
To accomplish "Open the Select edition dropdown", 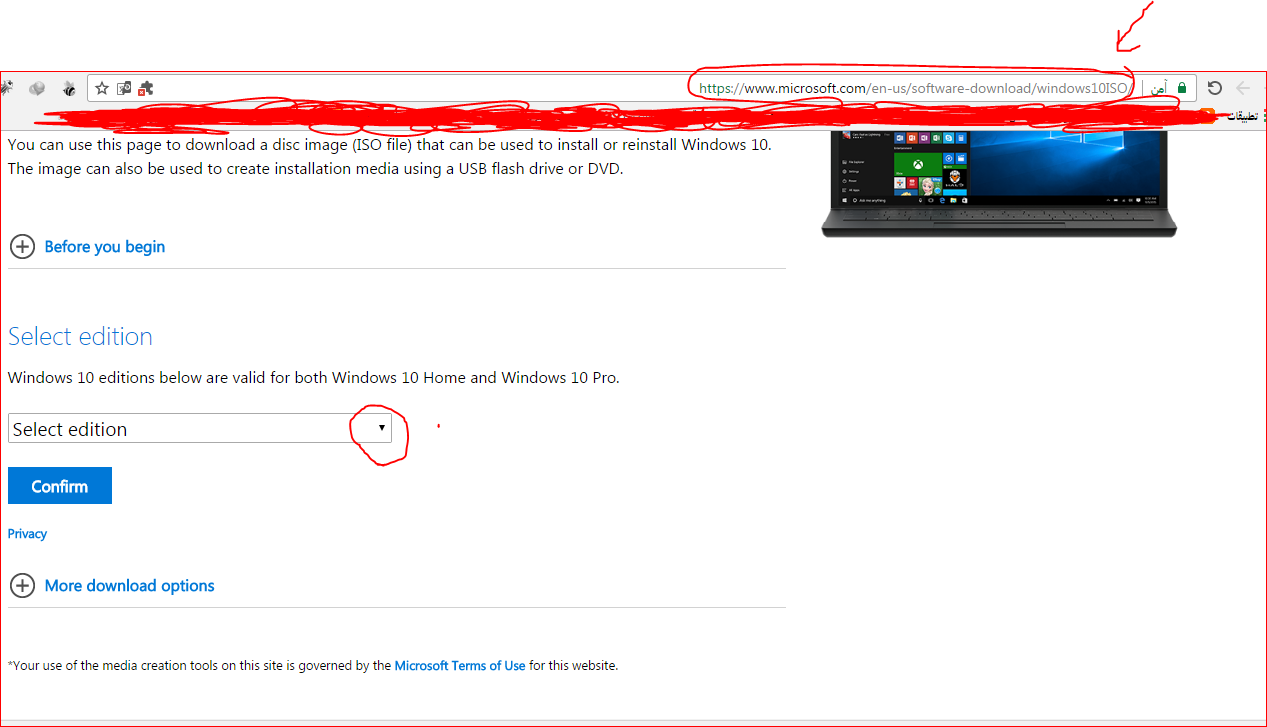I will point(200,428).
